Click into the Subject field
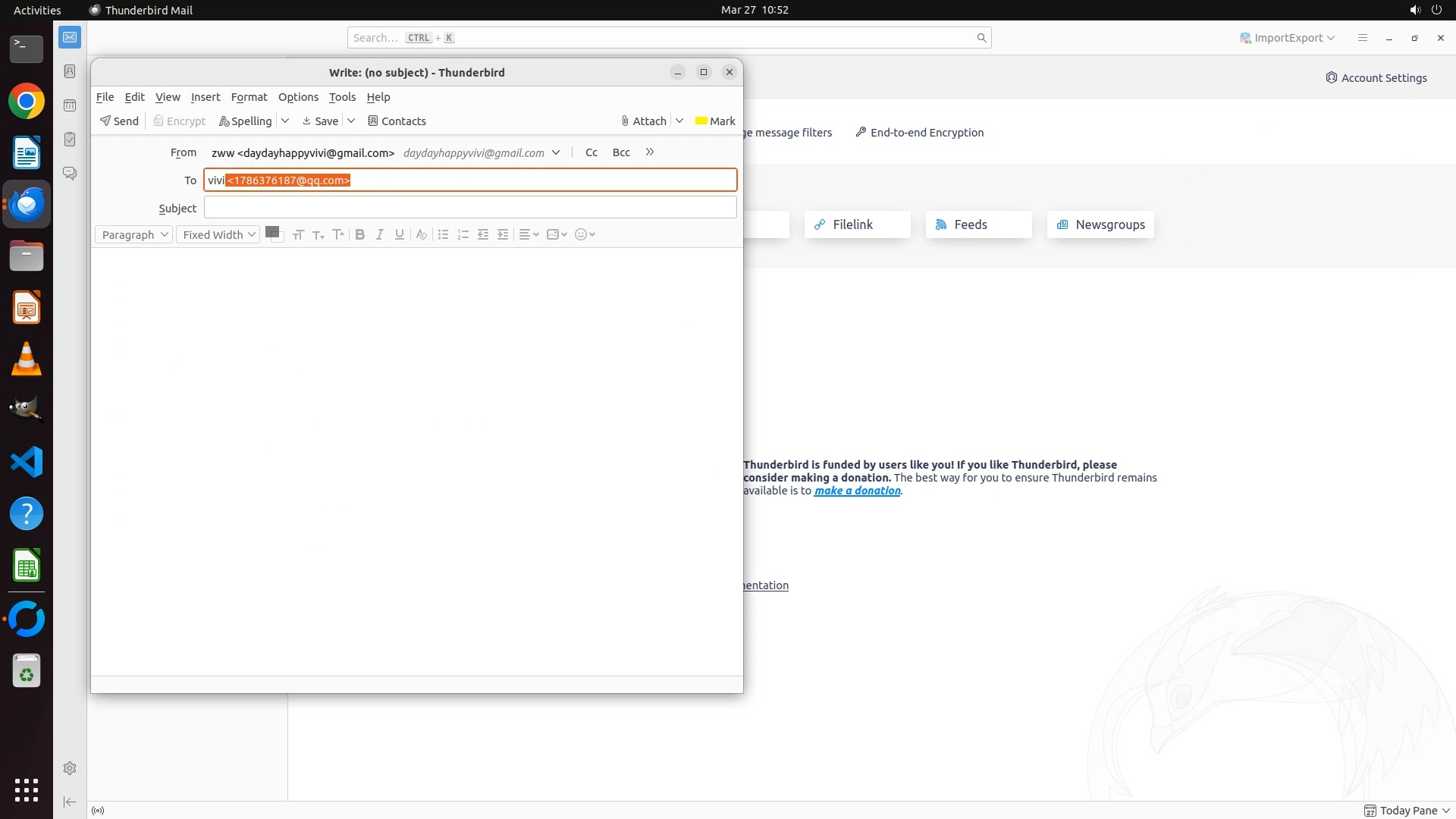This screenshot has width=1456, height=819. (470, 208)
